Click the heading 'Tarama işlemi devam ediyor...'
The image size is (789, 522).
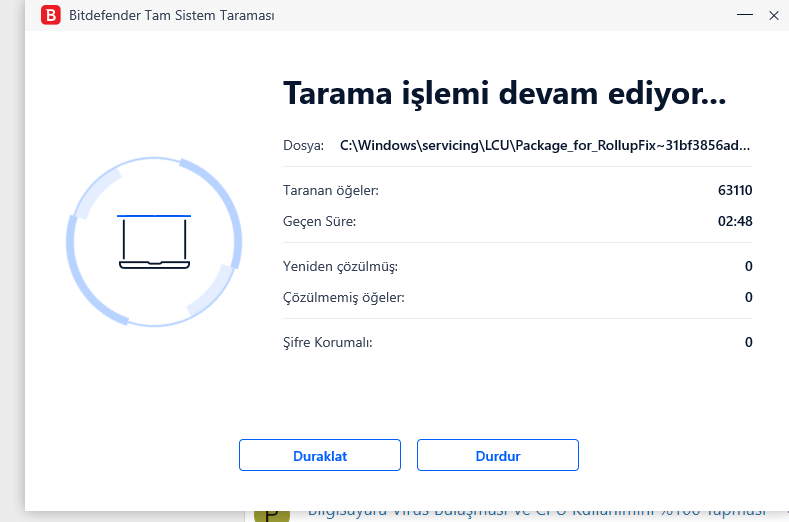[x=505, y=94]
